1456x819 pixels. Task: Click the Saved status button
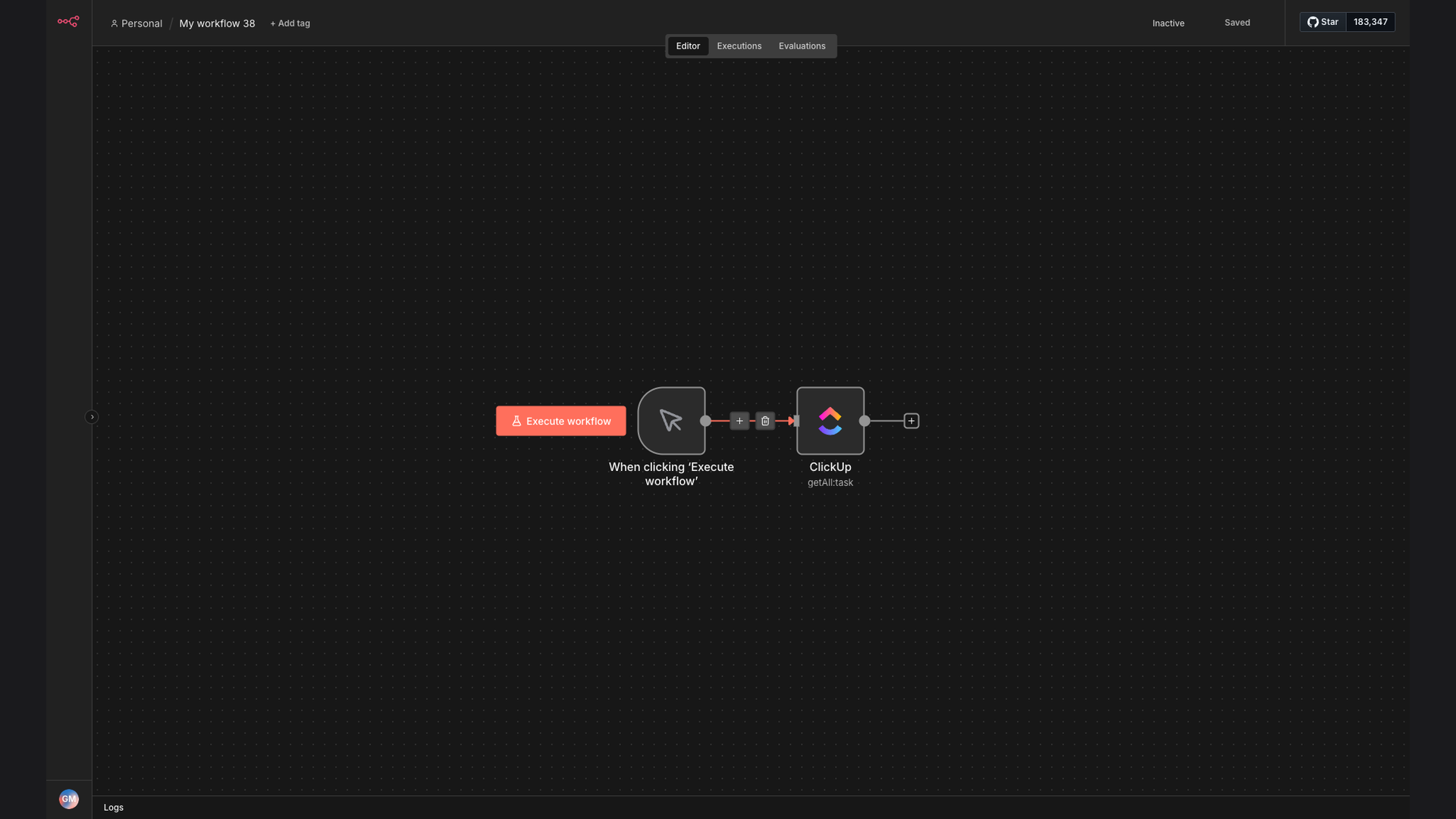[1237, 23]
